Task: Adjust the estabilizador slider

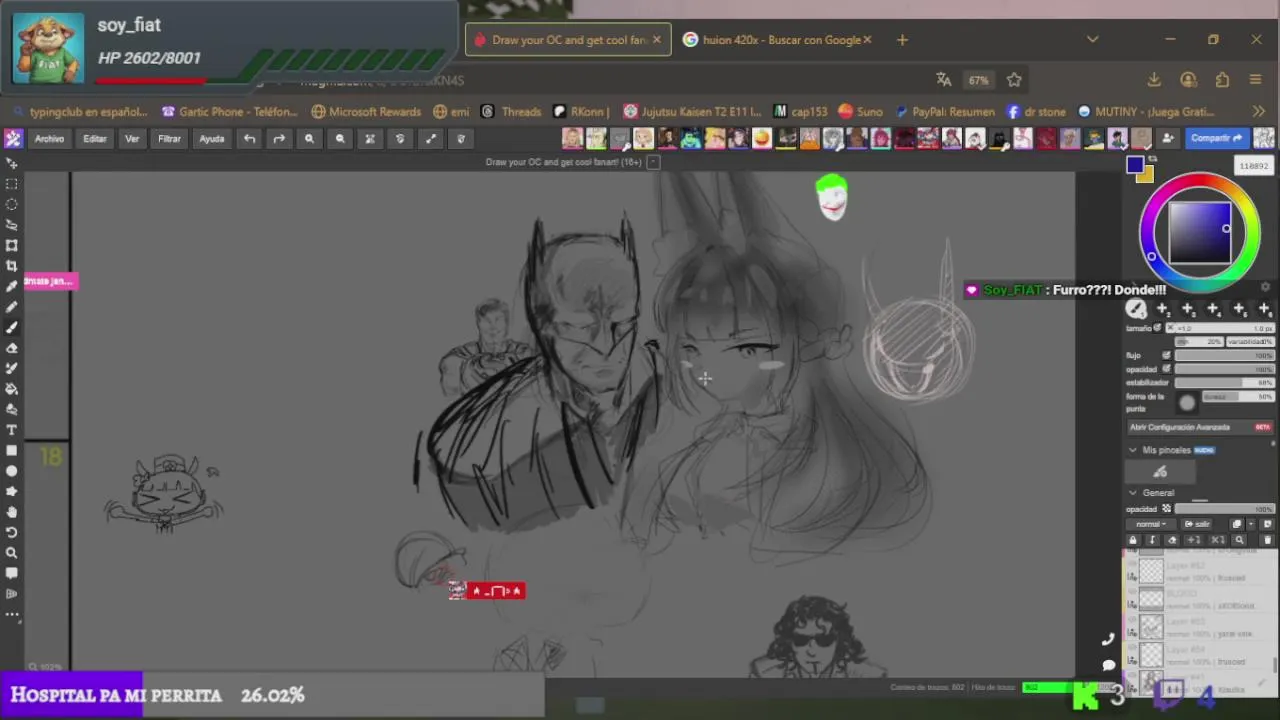Action: click(1224, 383)
